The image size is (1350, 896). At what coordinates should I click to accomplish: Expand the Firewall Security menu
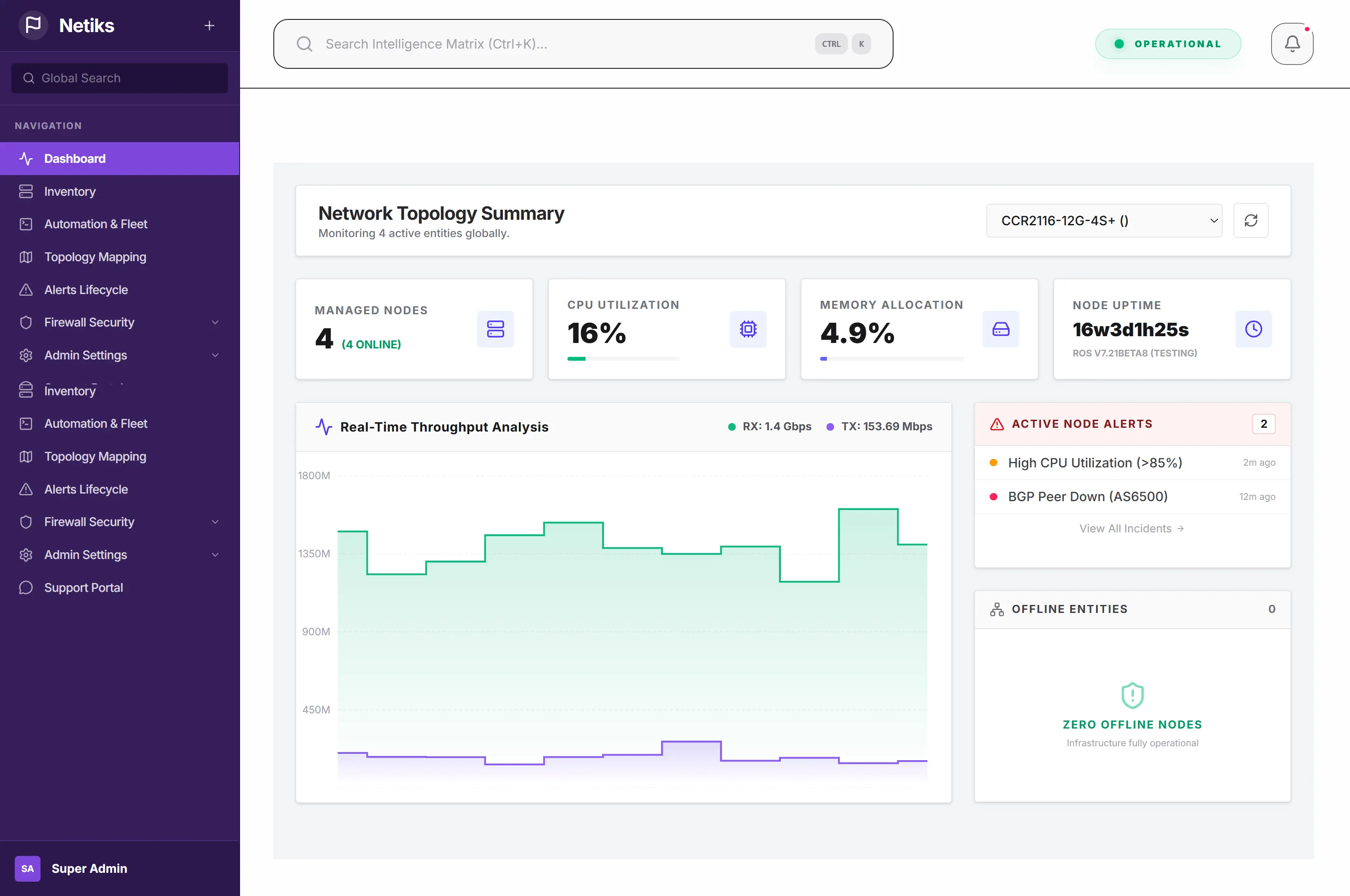[215, 322]
